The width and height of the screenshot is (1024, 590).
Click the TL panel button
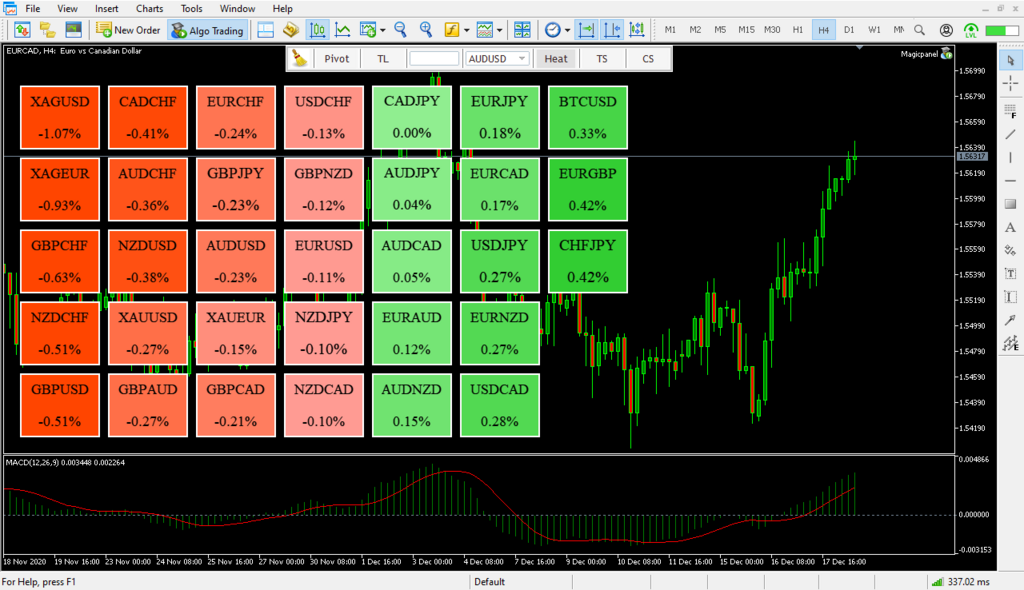click(x=383, y=58)
